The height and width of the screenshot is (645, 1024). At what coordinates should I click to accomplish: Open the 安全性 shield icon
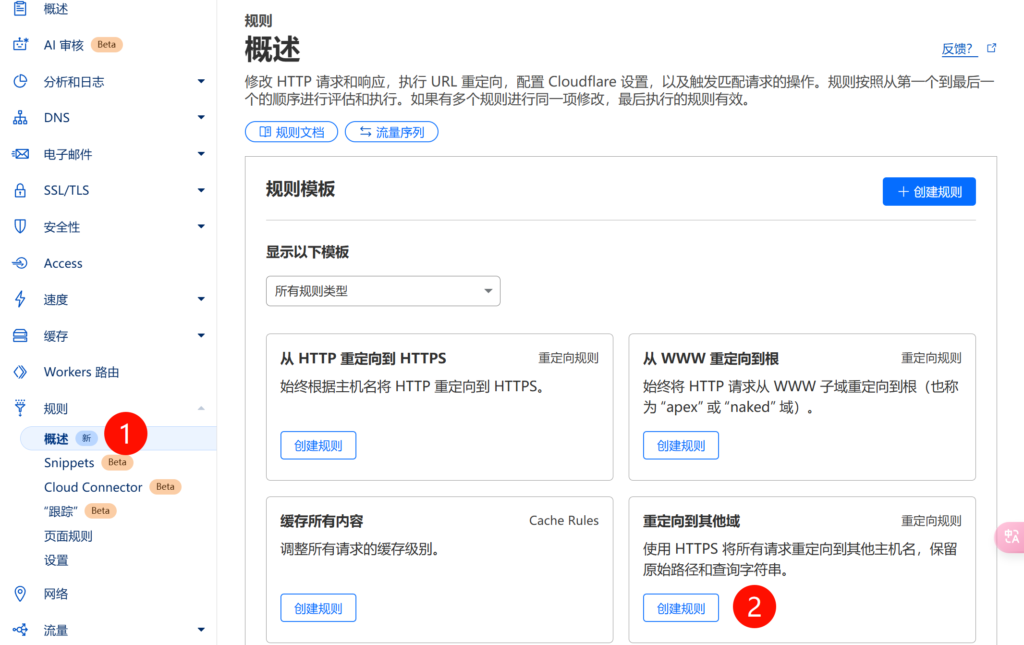[x=22, y=226]
